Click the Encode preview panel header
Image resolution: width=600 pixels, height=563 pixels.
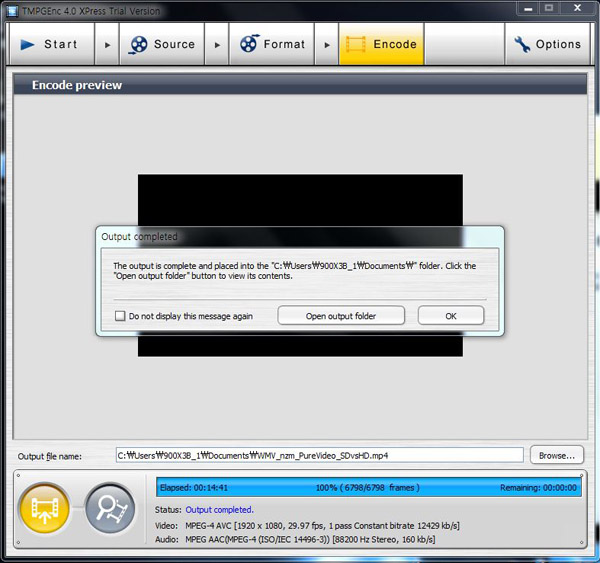pos(300,85)
